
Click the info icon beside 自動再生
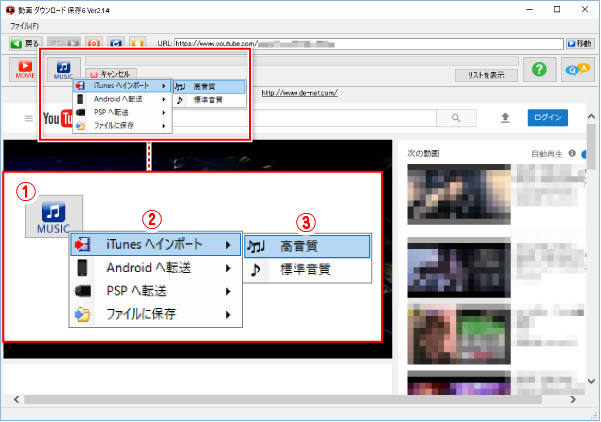click(x=572, y=153)
